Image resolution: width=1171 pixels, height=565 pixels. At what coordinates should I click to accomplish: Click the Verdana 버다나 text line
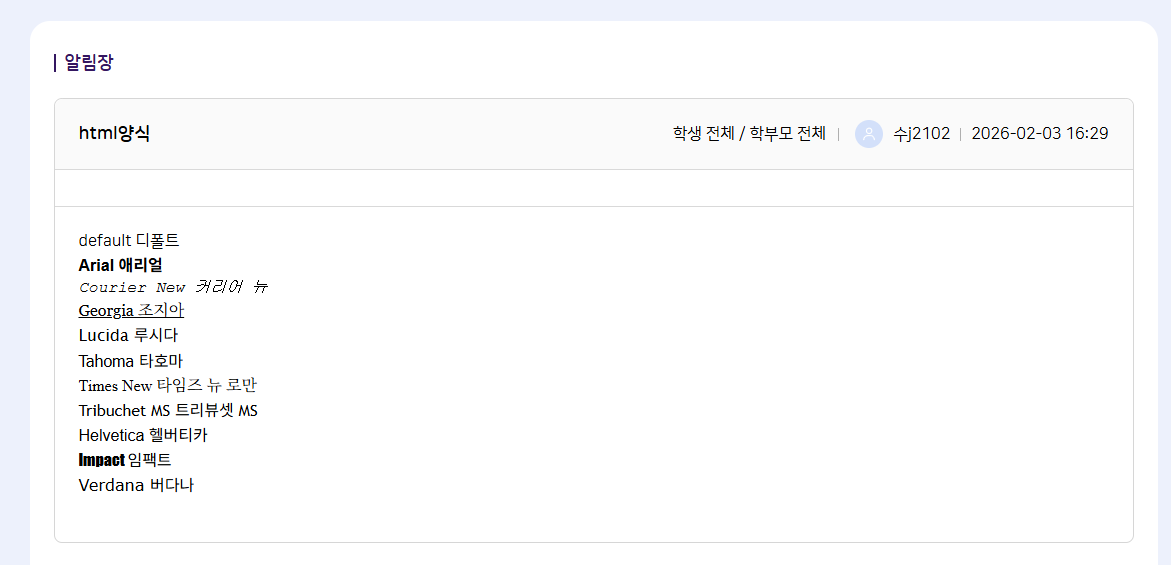[136, 486]
